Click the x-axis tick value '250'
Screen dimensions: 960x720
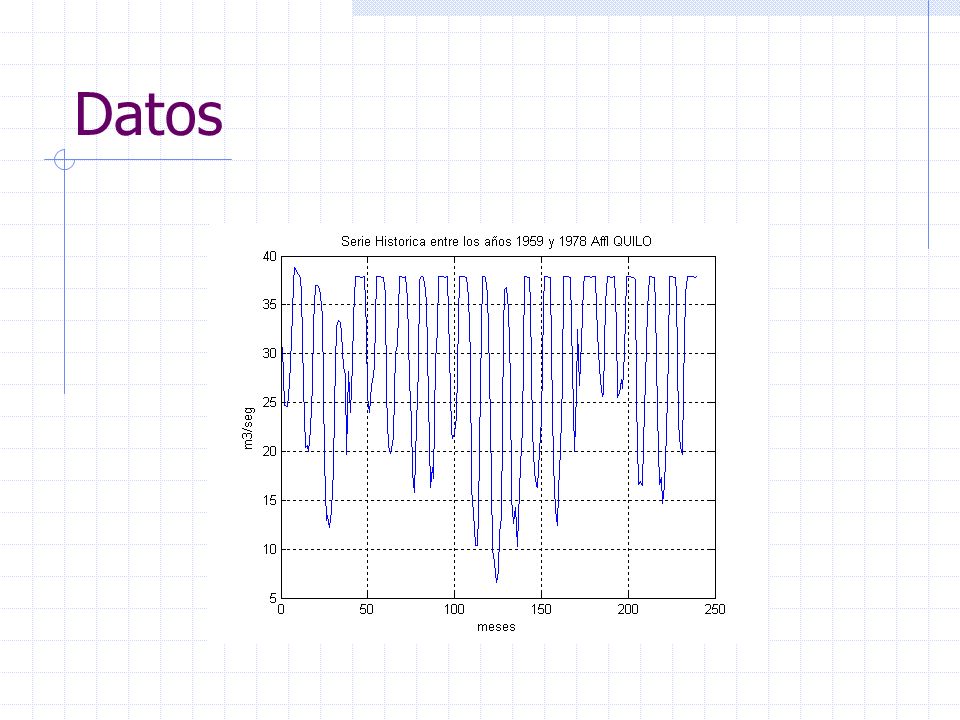click(715, 610)
